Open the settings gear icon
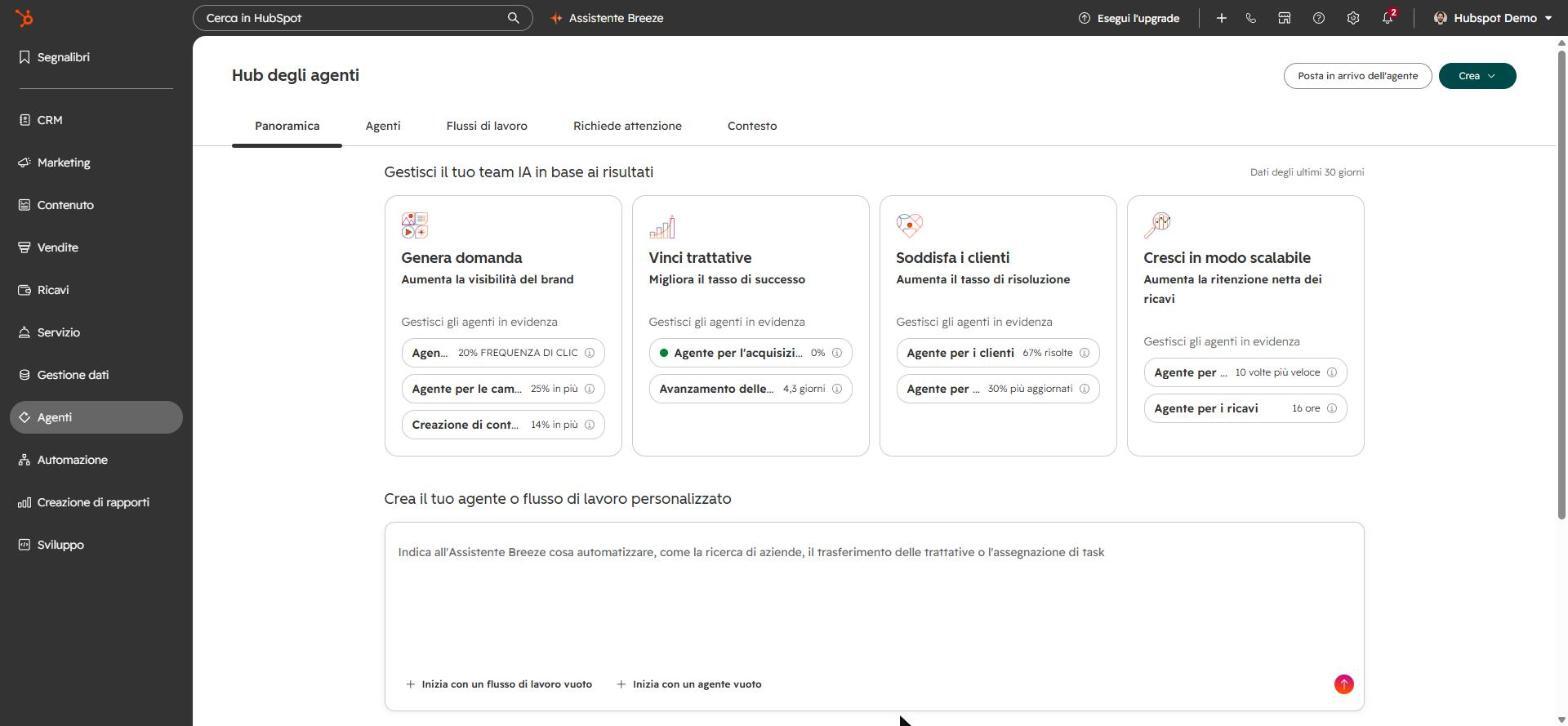Viewport: 1568px width, 726px height. tap(1353, 18)
